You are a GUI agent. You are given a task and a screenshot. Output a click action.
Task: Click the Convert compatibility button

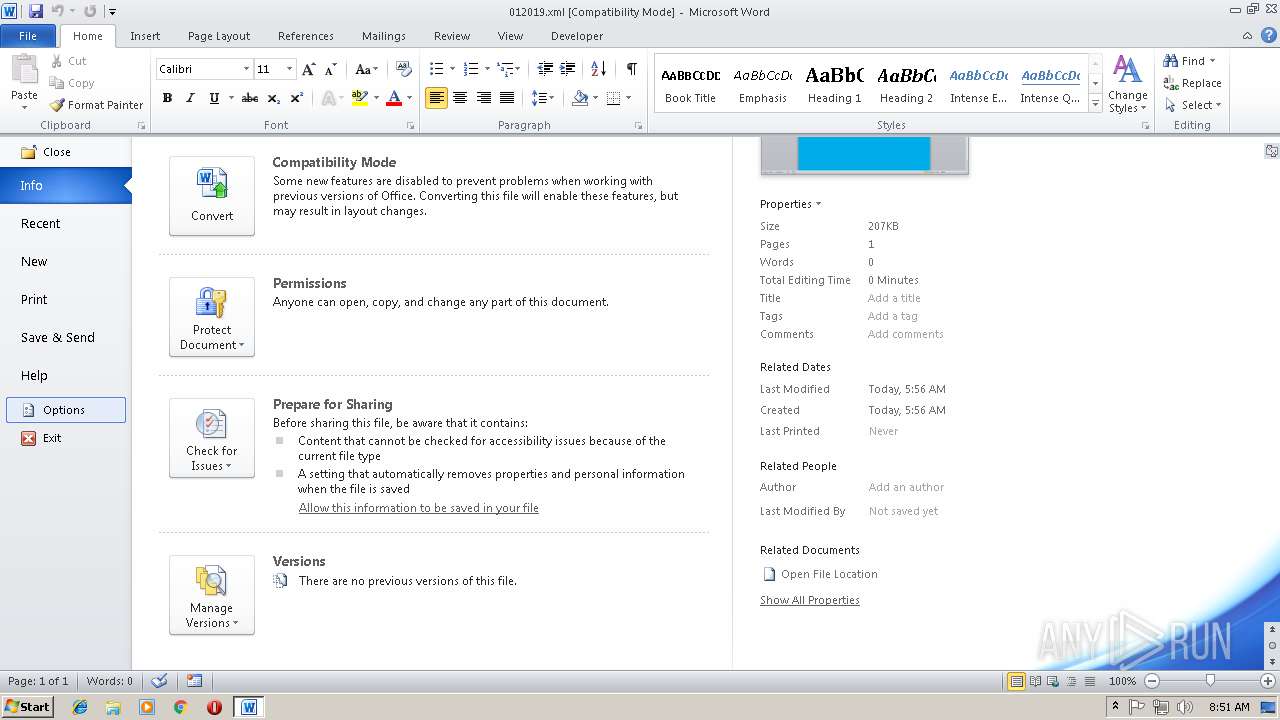212,196
